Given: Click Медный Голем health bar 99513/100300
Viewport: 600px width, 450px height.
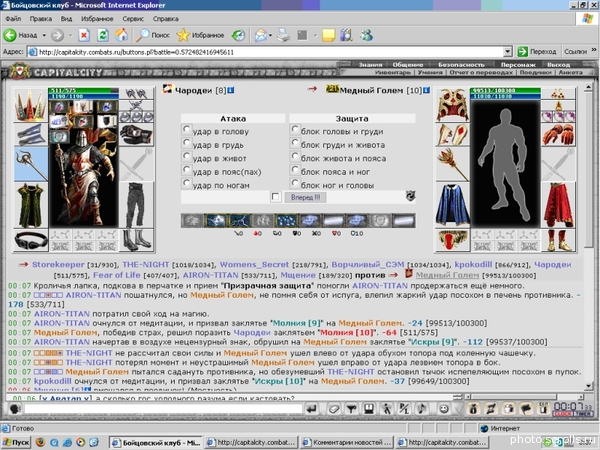Looking at the screenshot, I should [505, 91].
